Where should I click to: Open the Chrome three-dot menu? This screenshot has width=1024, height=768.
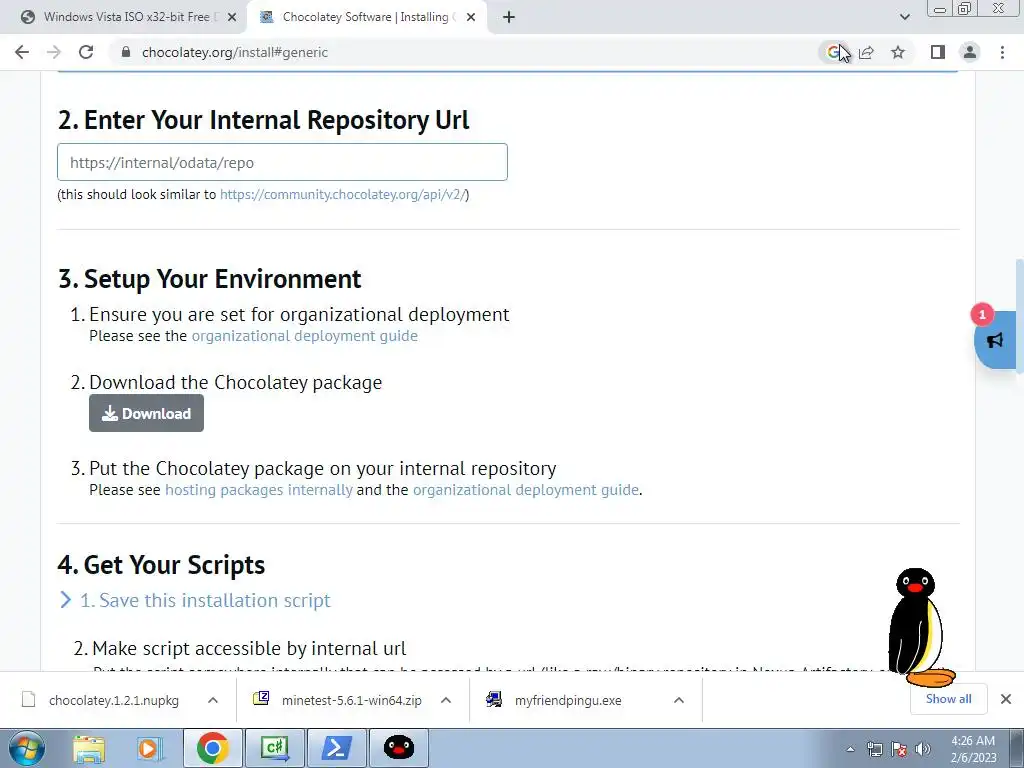pyautogui.click(x=1002, y=52)
